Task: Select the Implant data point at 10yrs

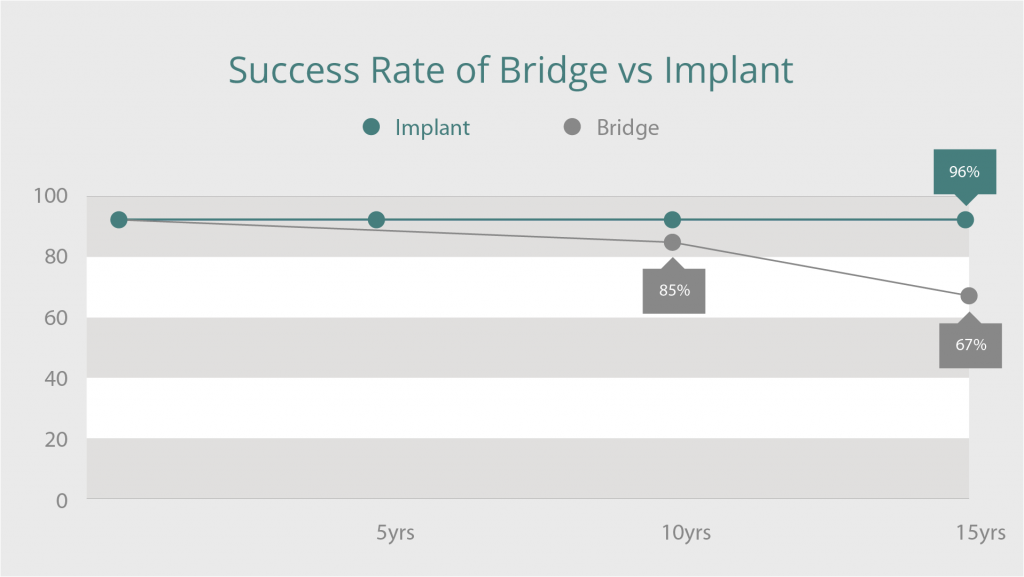Action: (672, 220)
